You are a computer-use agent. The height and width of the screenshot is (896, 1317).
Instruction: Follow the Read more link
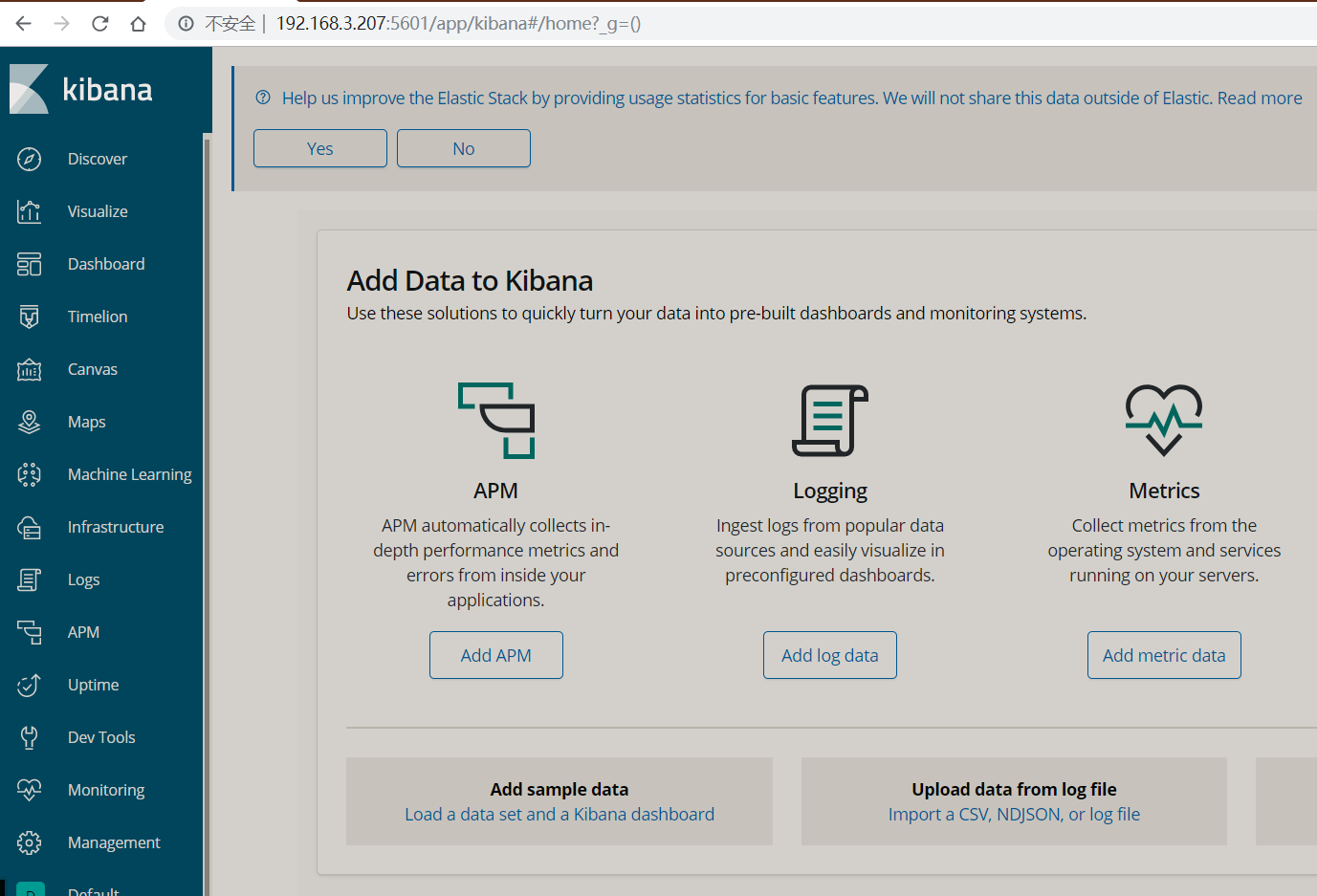(1259, 98)
